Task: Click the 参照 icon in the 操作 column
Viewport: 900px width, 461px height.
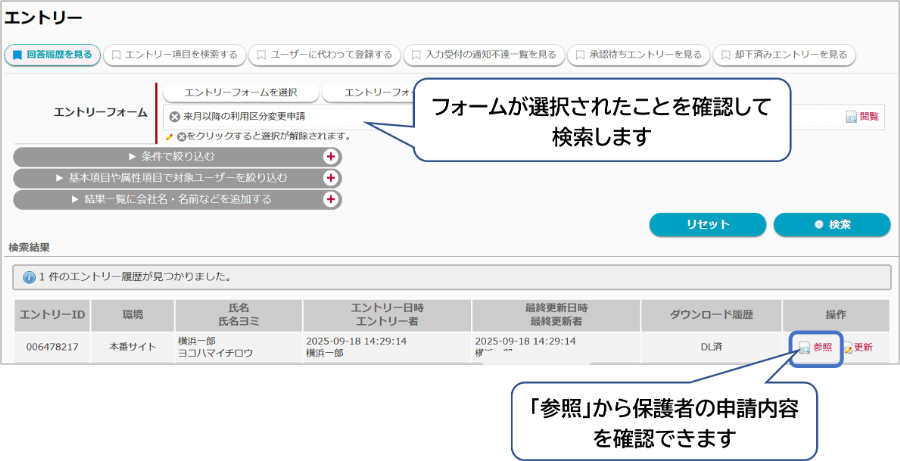Action: pos(805,348)
